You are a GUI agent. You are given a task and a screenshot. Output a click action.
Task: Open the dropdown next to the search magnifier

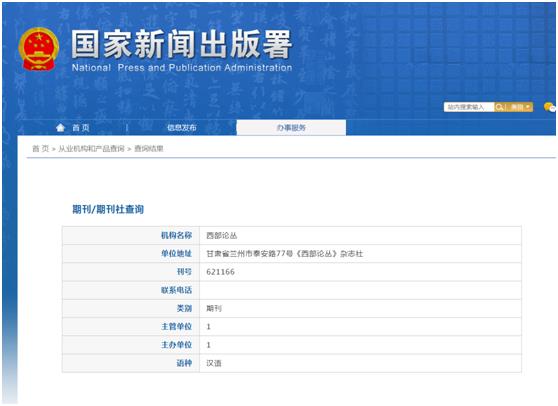[x=520, y=107]
